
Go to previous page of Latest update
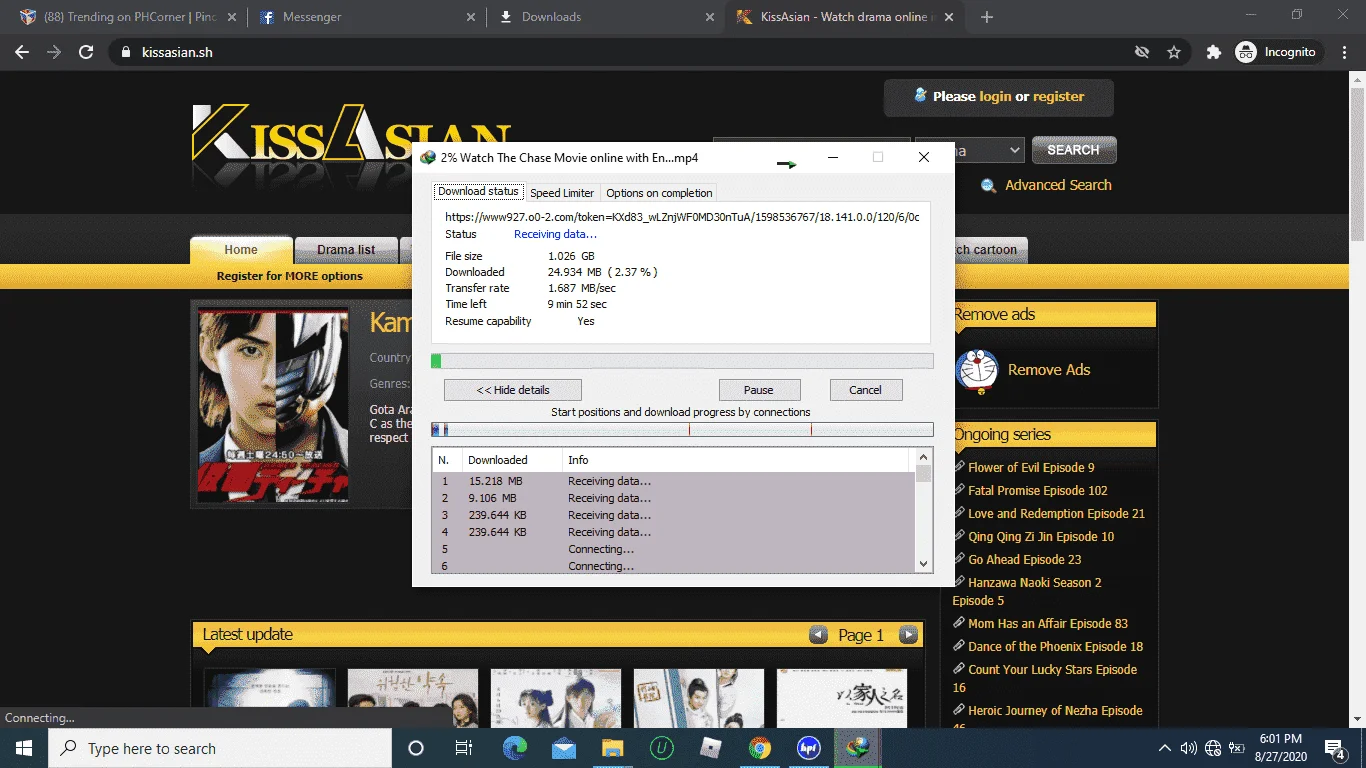click(x=818, y=635)
